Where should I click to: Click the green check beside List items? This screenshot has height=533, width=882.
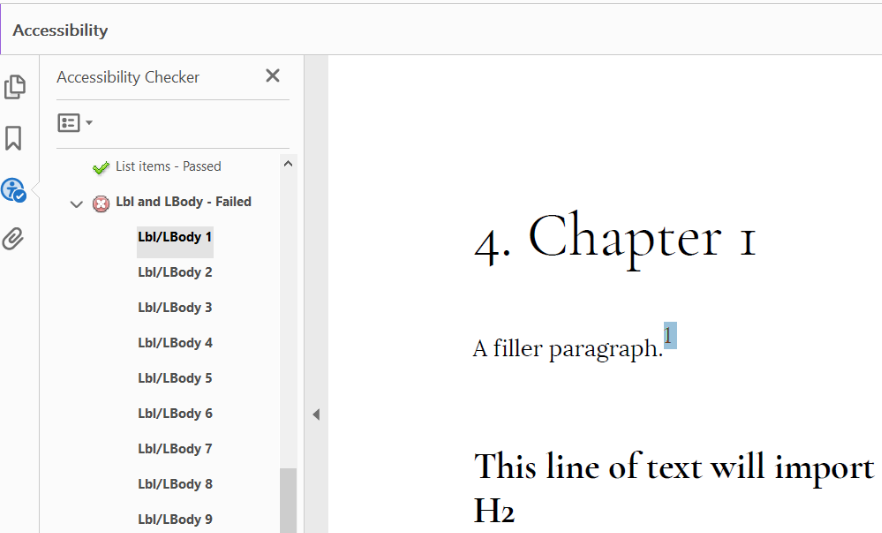tap(100, 167)
